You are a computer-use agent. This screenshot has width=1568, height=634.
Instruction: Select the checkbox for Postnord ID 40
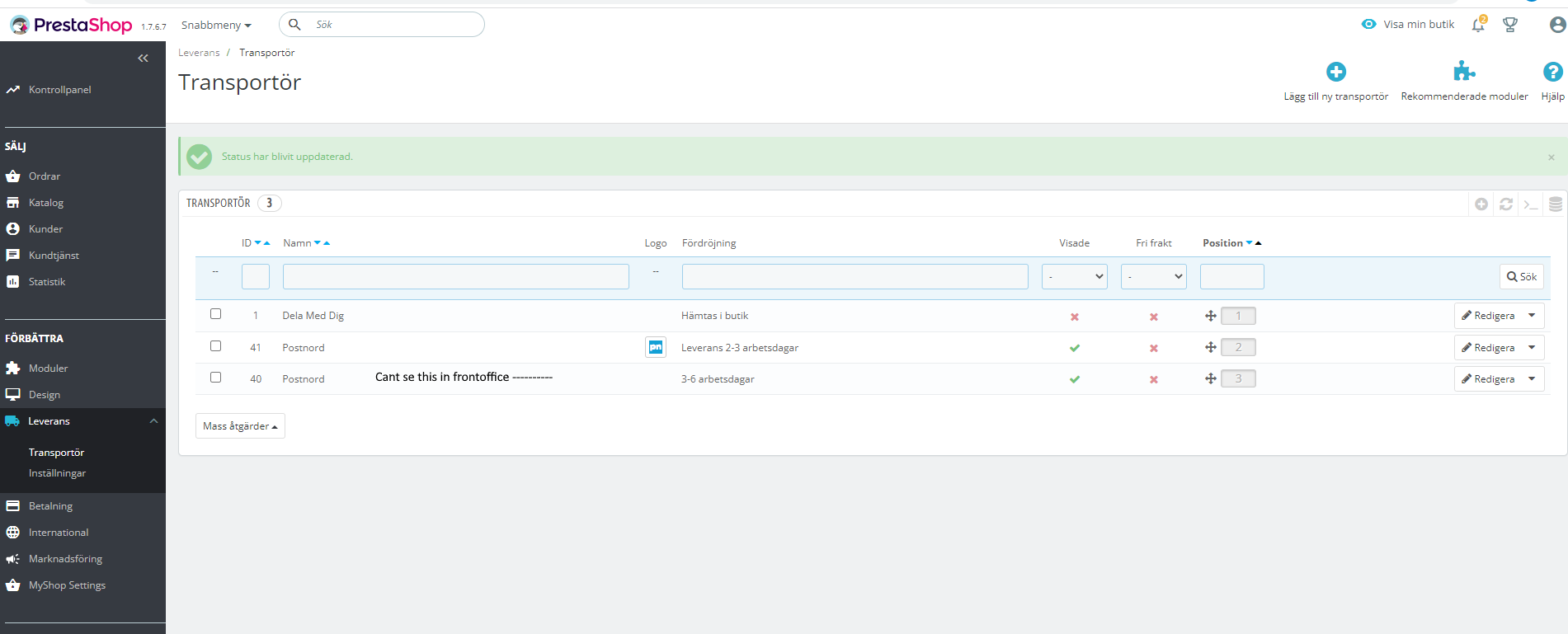coord(216,378)
